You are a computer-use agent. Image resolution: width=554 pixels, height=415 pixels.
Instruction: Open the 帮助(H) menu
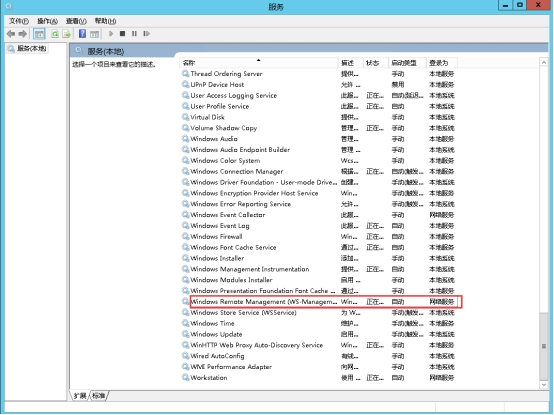click(105, 21)
